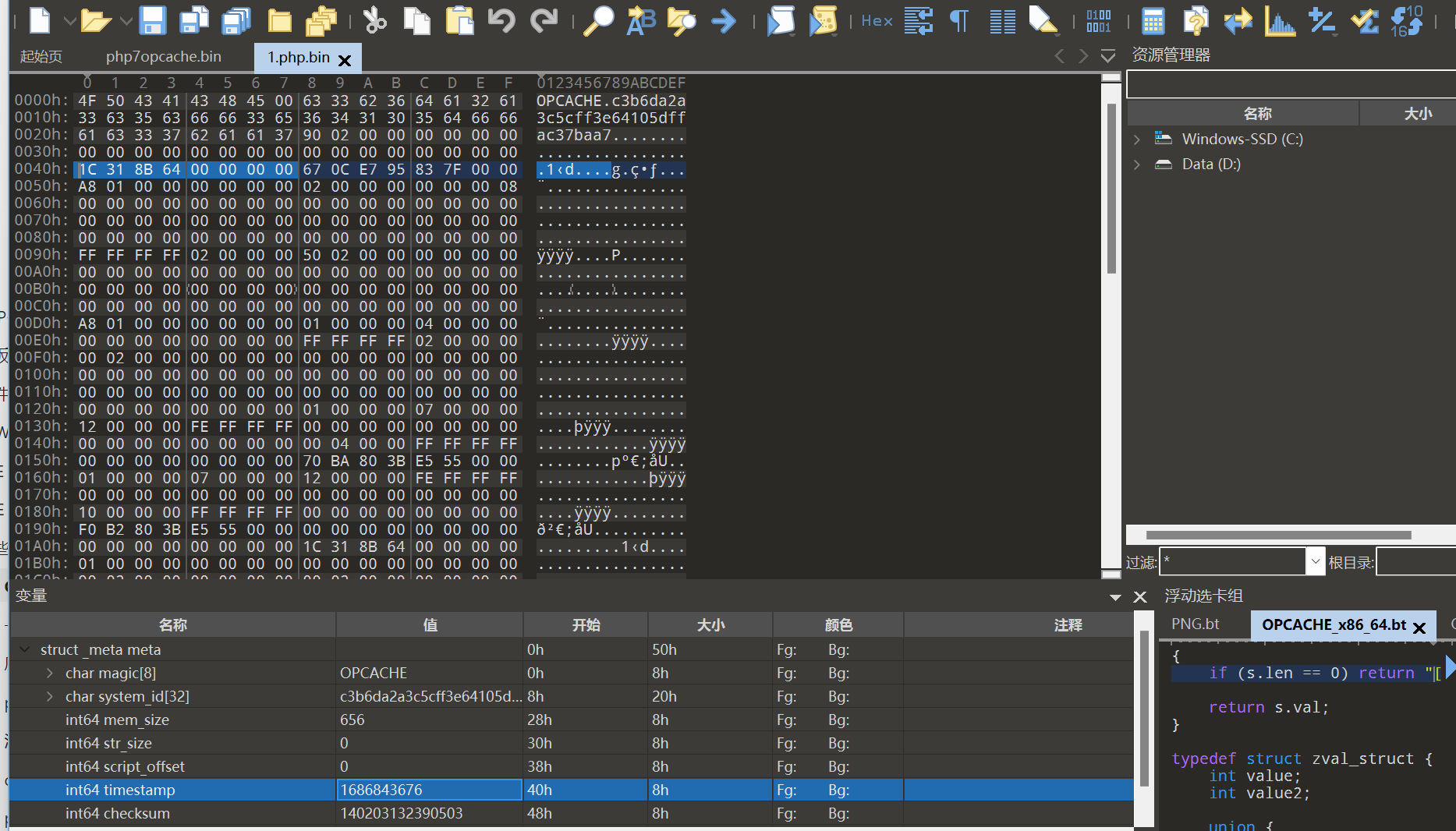
Task: Go to the previous tab with the left arrow
Action: 1059,56
